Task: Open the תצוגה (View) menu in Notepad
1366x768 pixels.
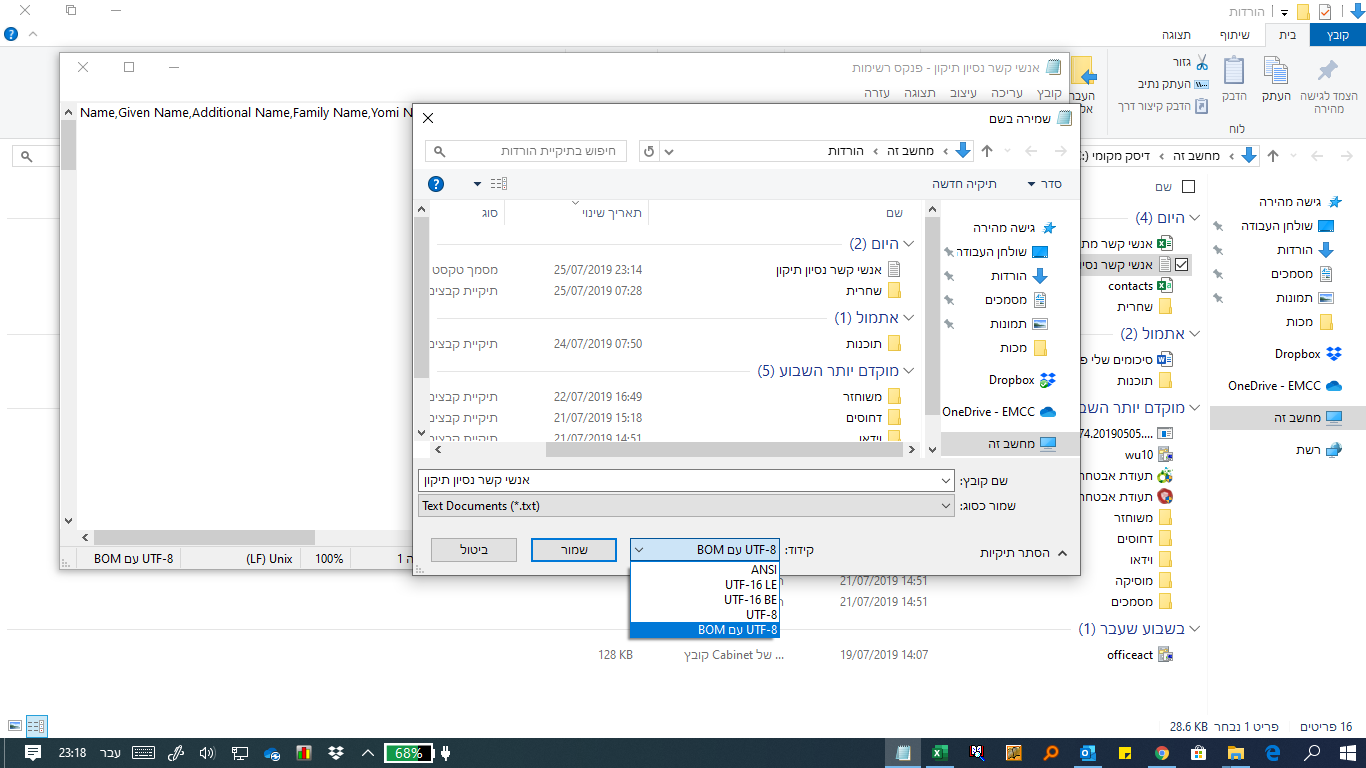Action: (919, 92)
